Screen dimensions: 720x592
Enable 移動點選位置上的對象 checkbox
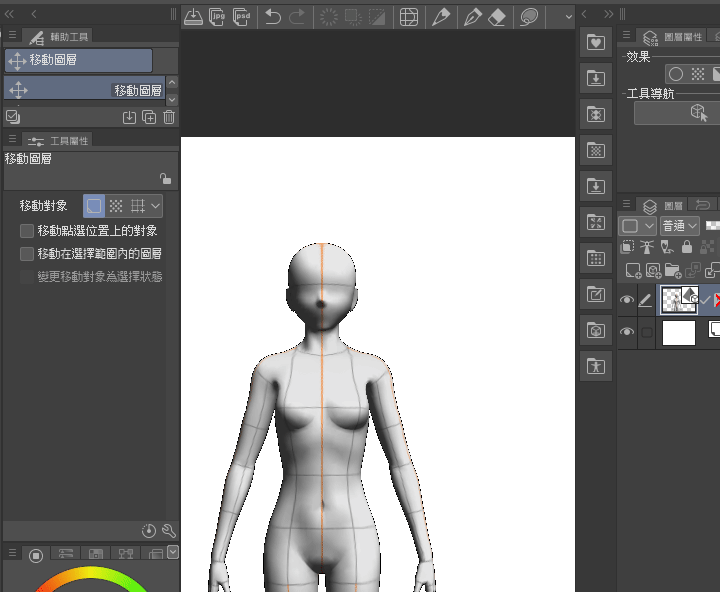click(x=27, y=231)
